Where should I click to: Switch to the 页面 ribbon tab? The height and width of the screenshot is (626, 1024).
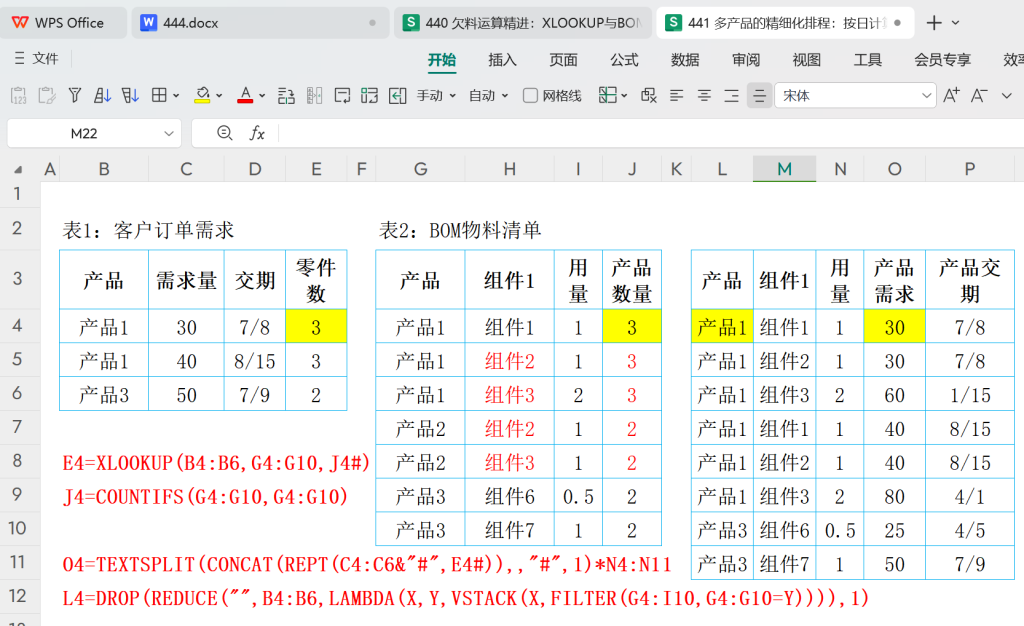[563, 60]
